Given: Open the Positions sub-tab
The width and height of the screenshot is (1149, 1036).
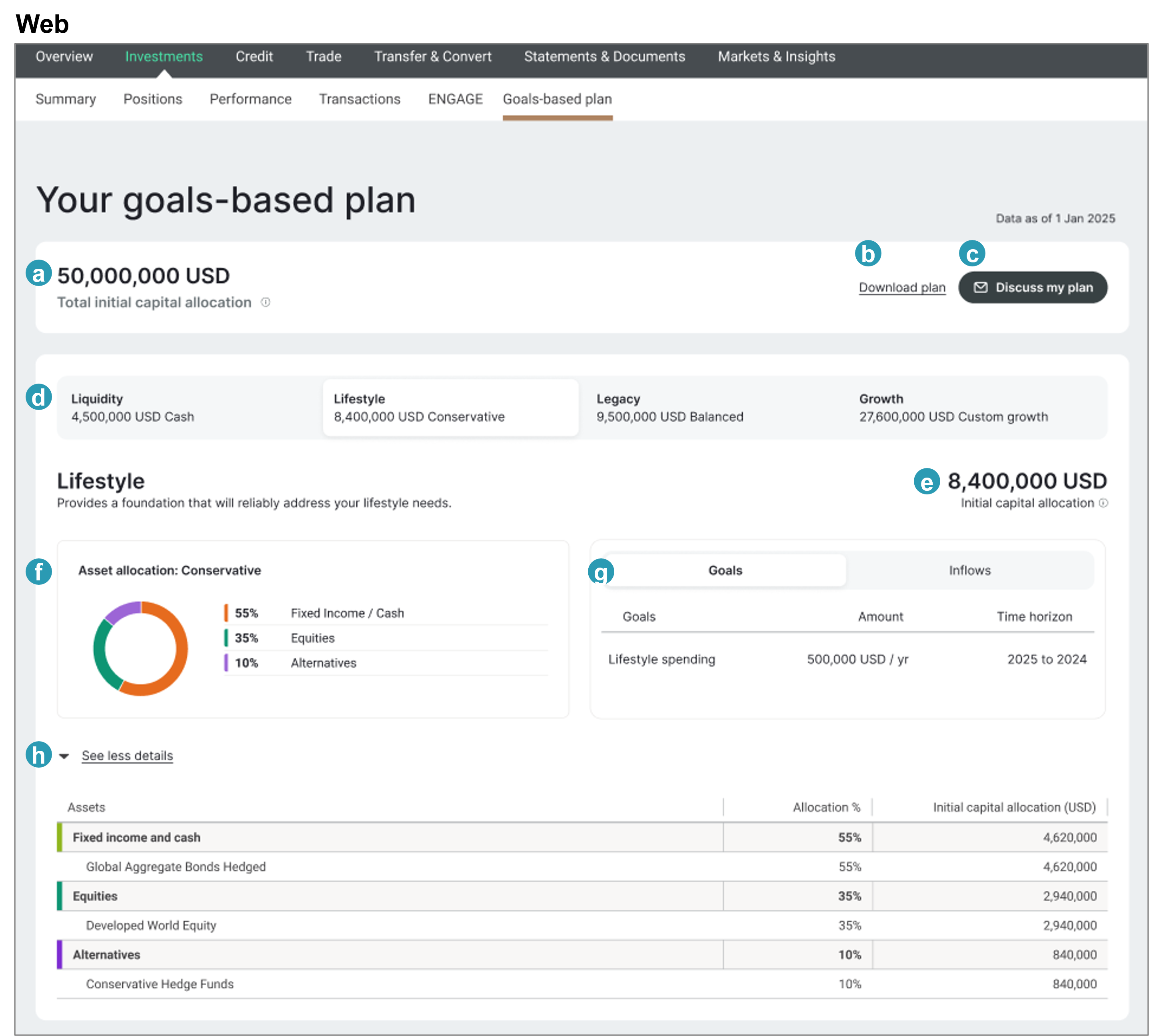Looking at the screenshot, I should pos(152,99).
